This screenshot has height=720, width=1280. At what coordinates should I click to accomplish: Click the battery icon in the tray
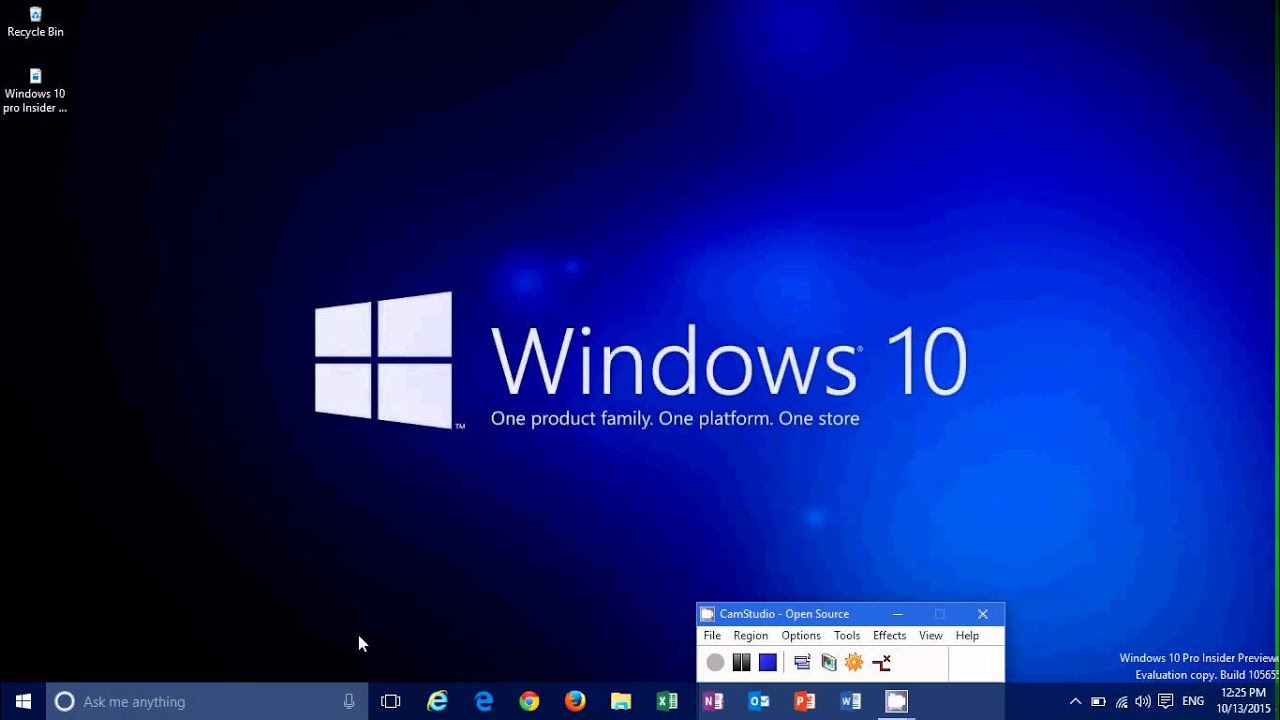point(1098,701)
